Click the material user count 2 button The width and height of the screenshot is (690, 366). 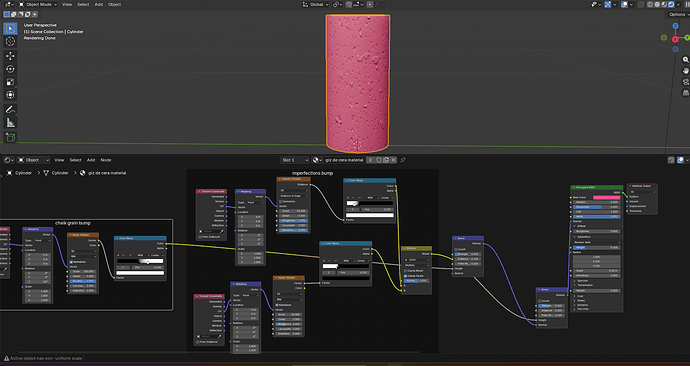coord(370,160)
